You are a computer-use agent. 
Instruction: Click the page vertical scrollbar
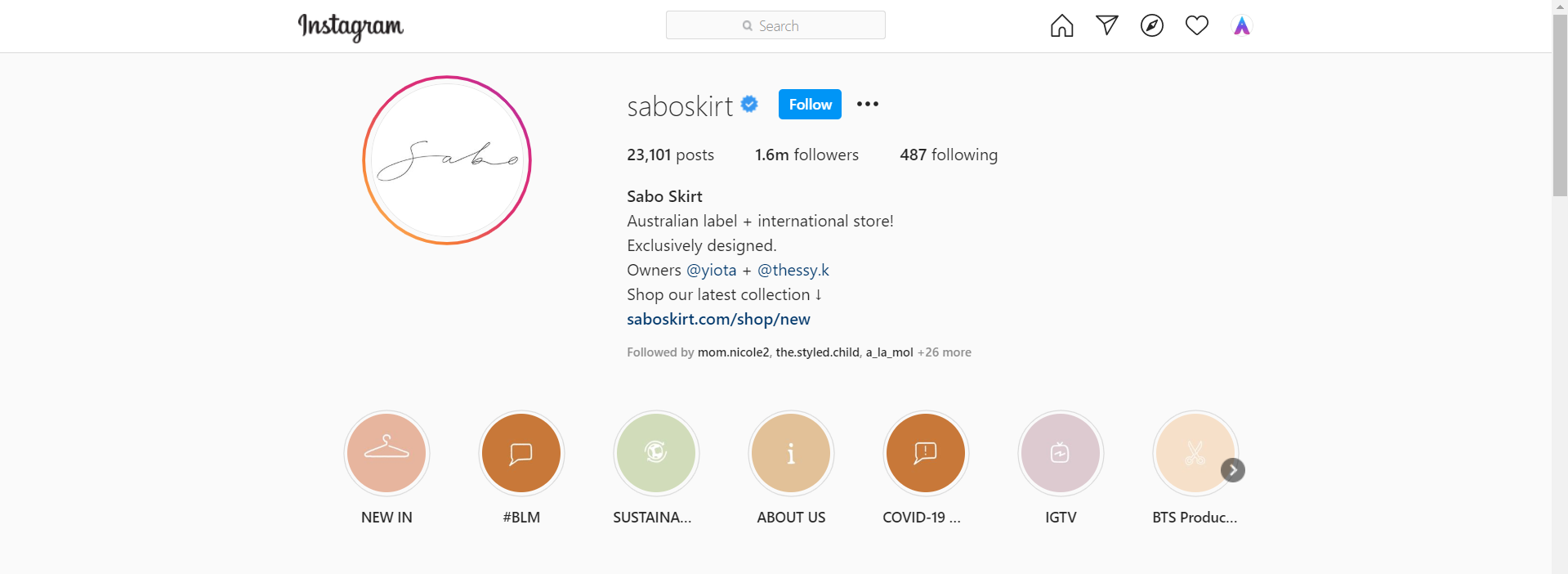pyautogui.click(x=1560, y=106)
